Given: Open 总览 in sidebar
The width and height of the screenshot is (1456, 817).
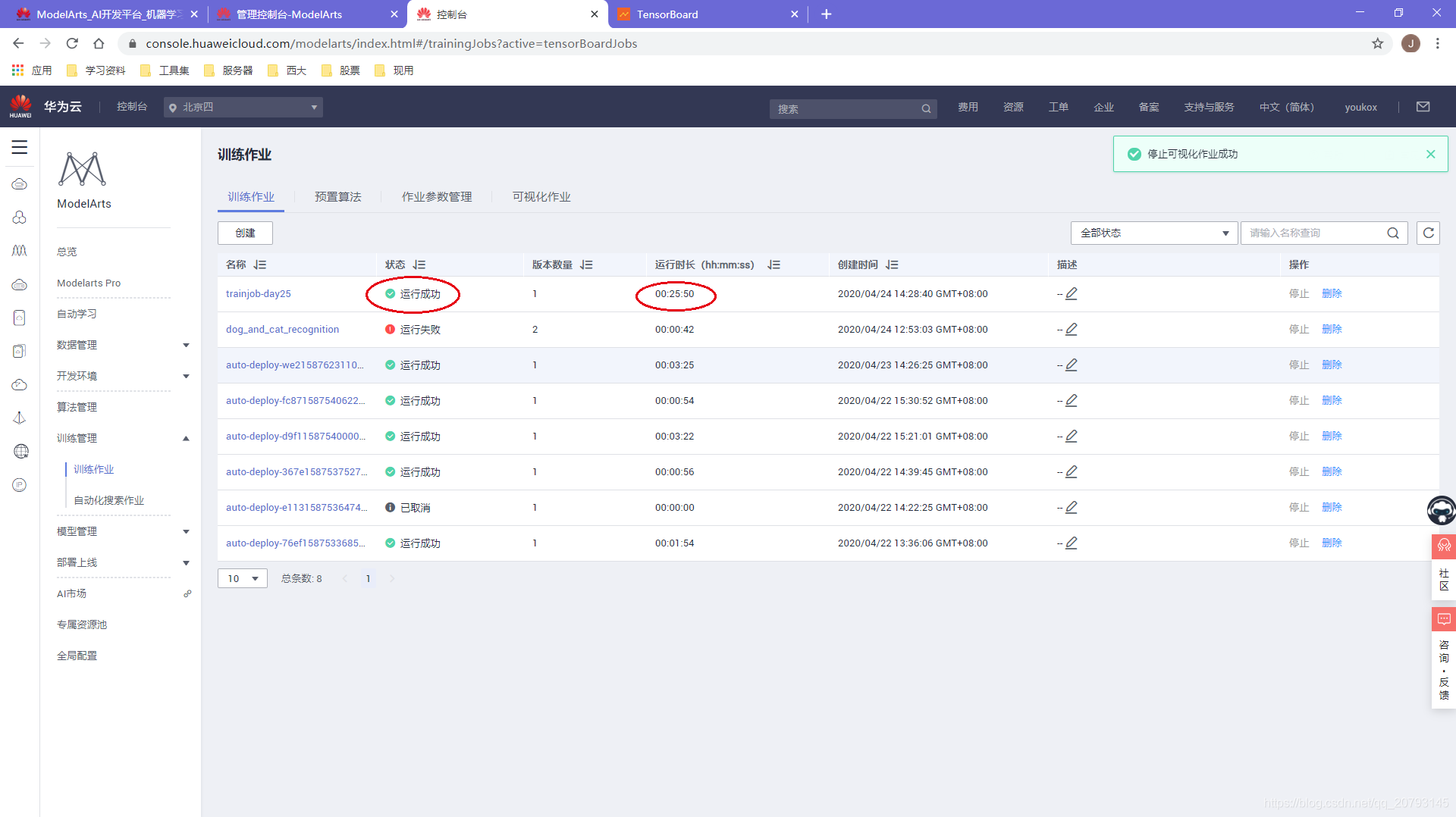Looking at the screenshot, I should 67,252.
